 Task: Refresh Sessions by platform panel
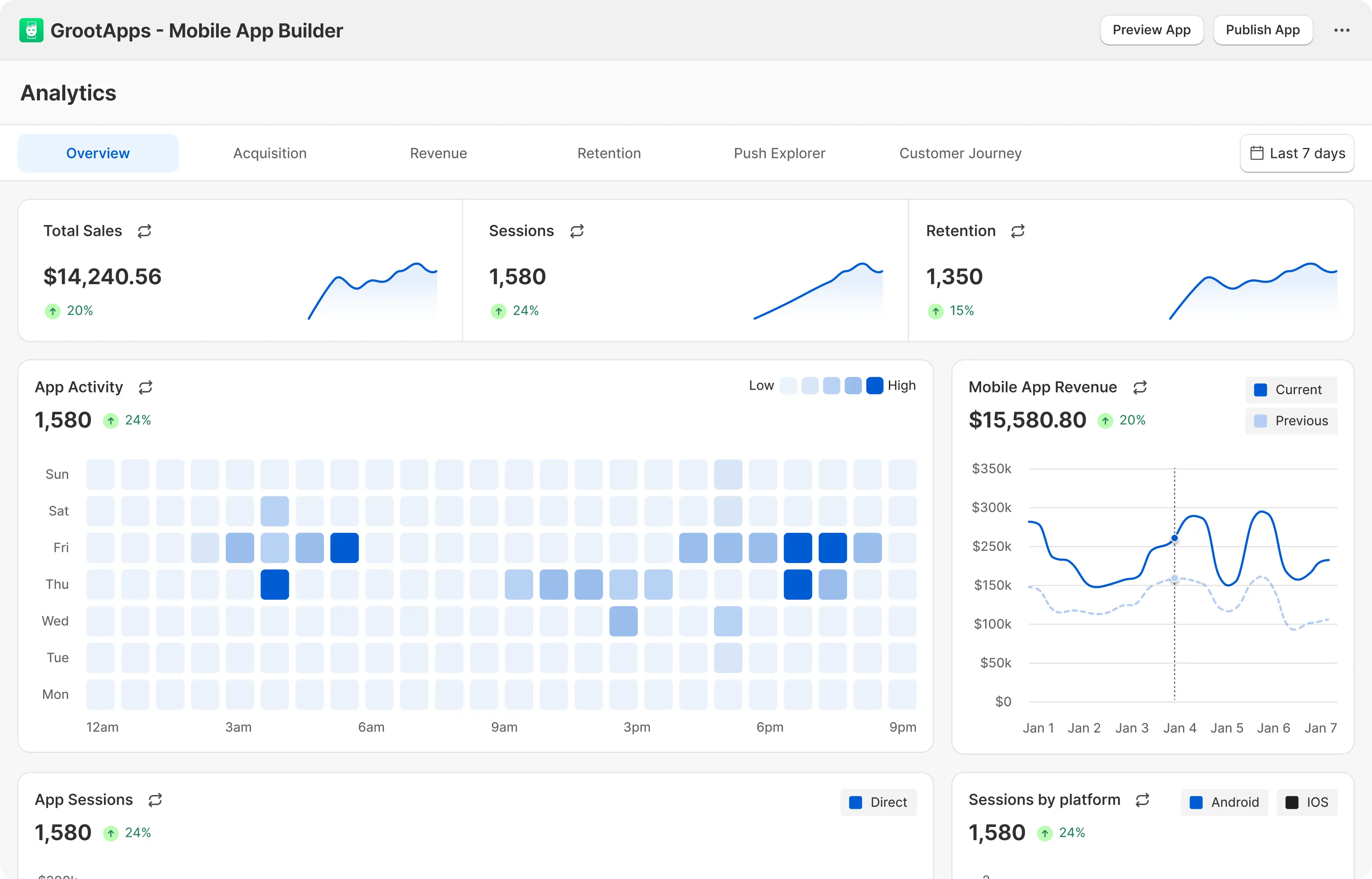click(1142, 800)
